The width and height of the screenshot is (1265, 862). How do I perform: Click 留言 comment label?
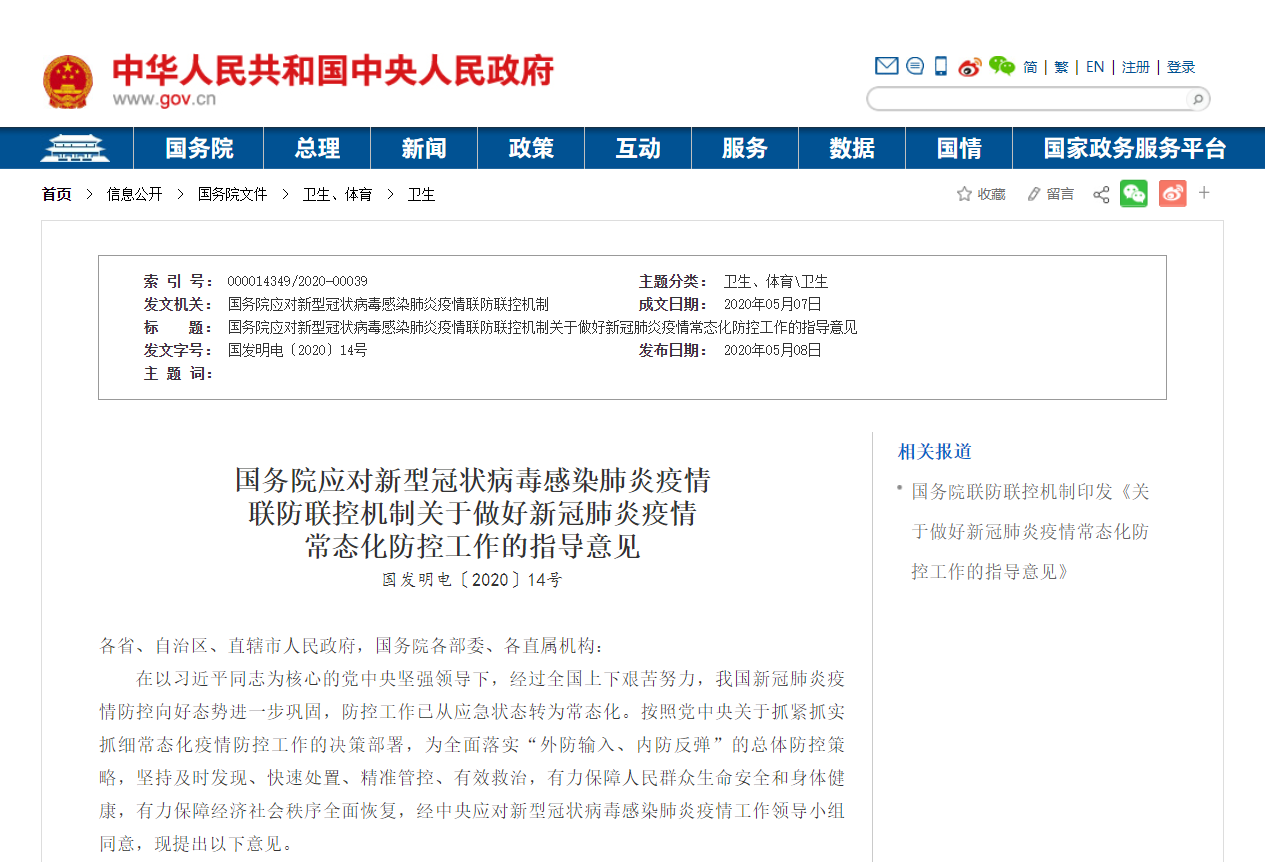coord(1061,194)
